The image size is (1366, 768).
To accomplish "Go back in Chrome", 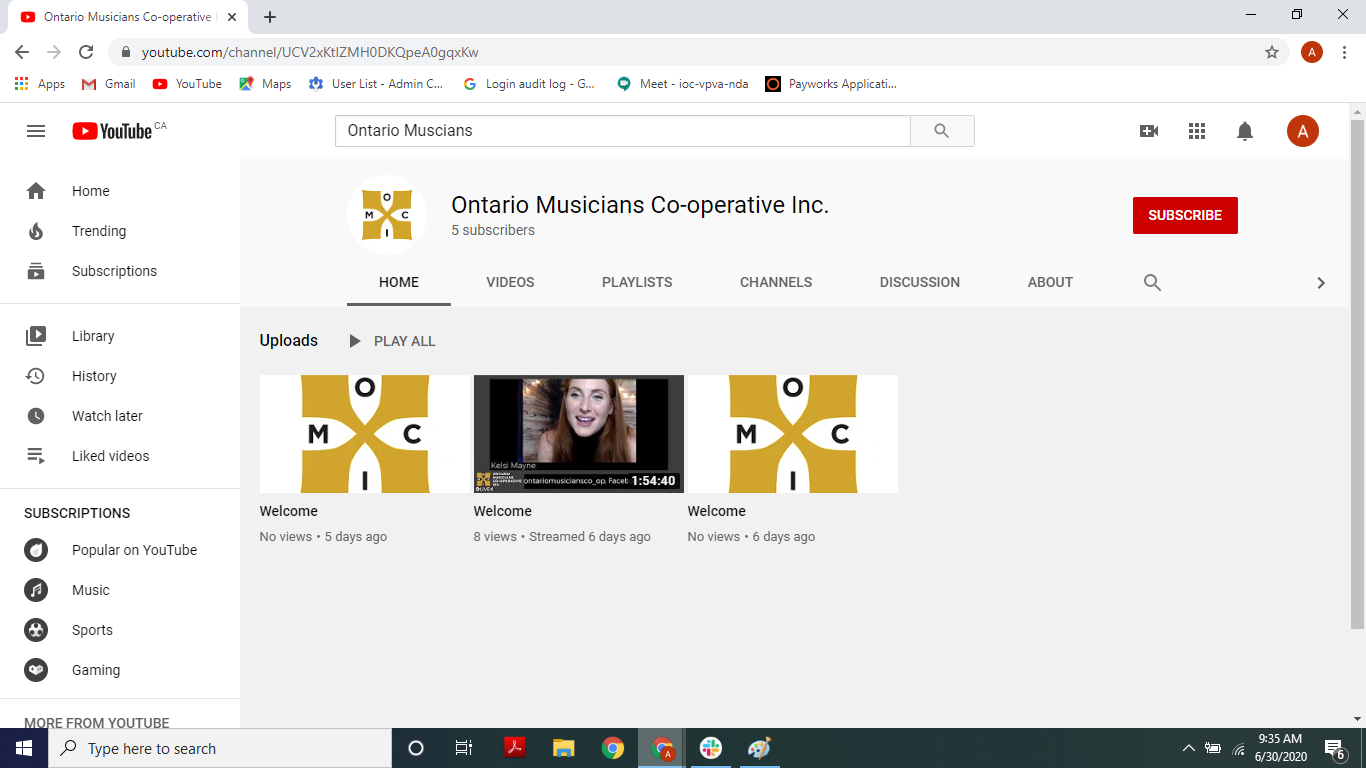I will [x=22, y=52].
